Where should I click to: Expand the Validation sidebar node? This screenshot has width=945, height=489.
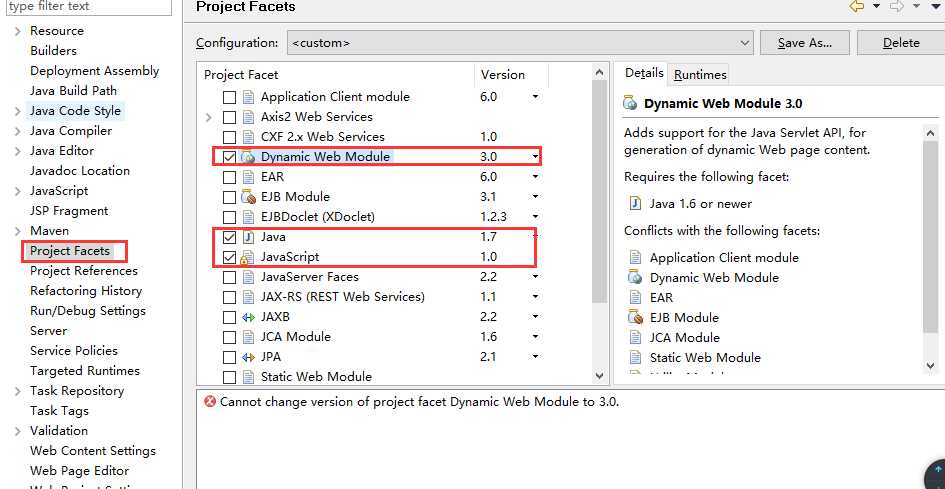tap(17, 431)
